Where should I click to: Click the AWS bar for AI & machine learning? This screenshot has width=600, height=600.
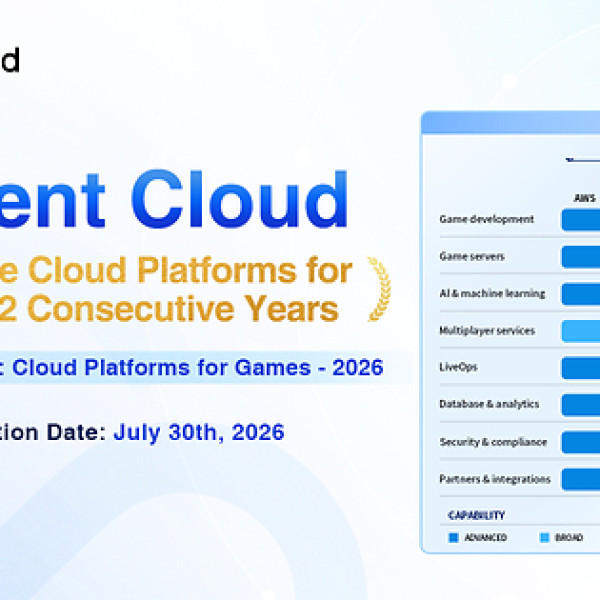581,294
